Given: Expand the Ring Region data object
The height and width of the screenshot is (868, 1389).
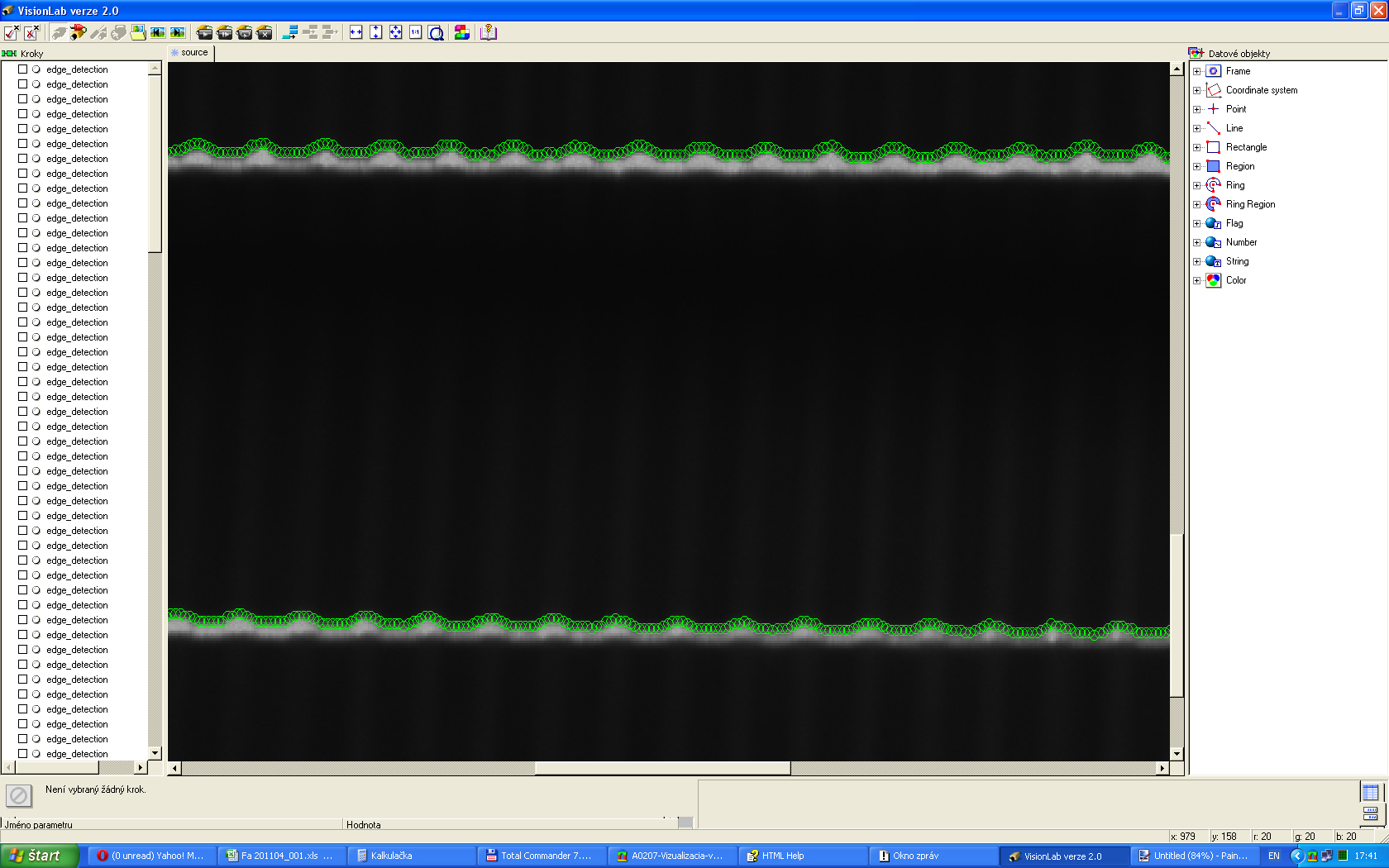Looking at the screenshot, I should (1196, 204).
